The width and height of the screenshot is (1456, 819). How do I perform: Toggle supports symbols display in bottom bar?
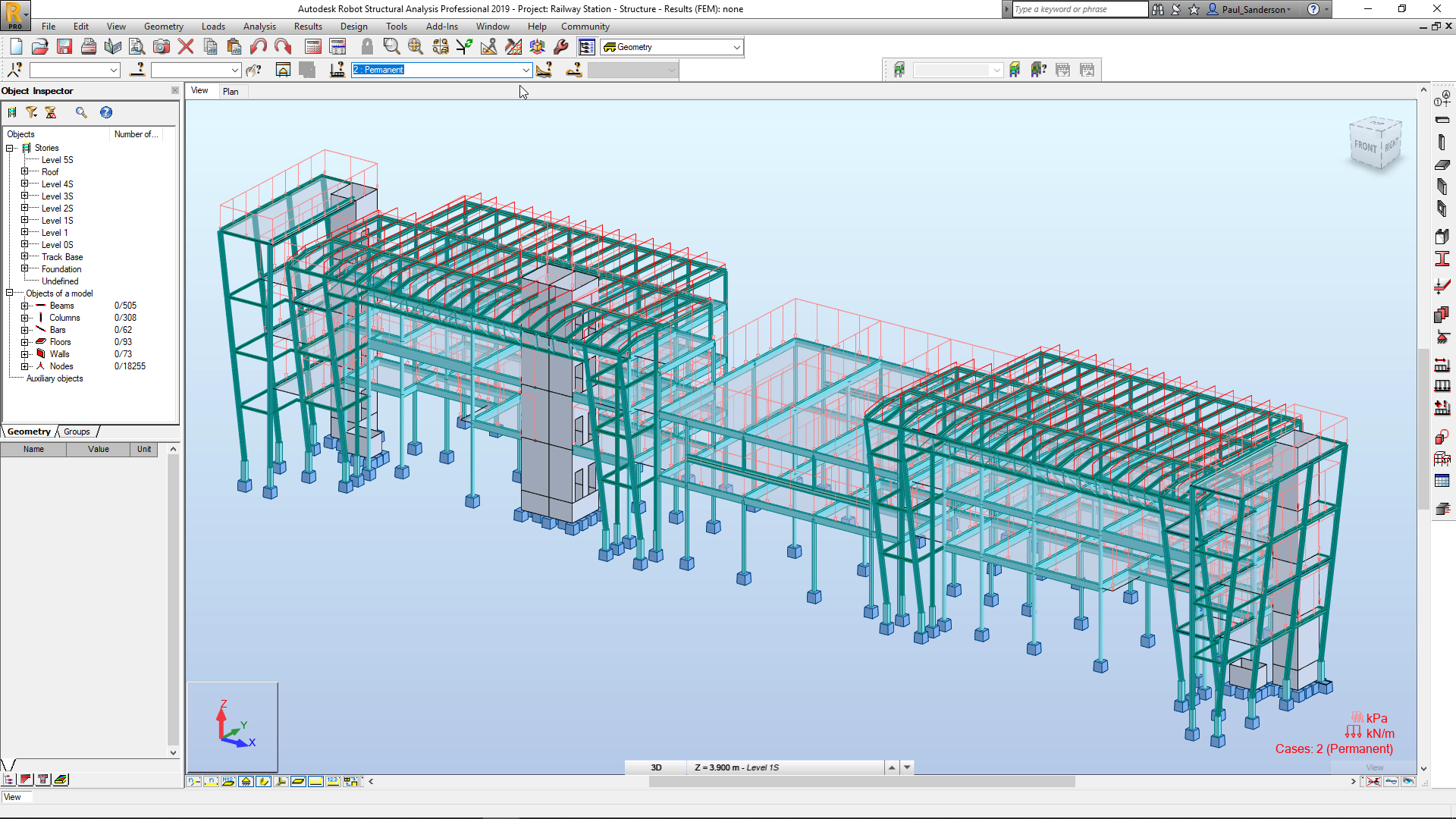coord(246,781)
